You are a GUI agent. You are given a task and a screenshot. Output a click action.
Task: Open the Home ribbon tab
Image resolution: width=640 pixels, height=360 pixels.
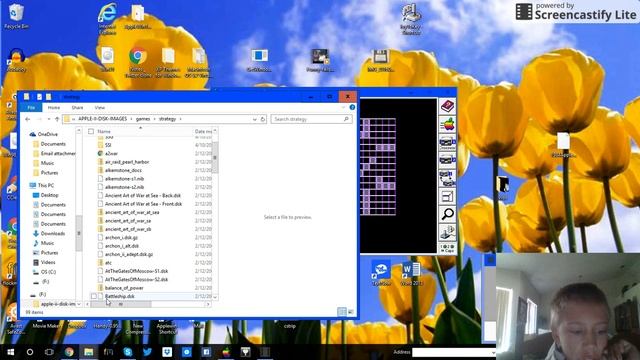tap(54, 108)
